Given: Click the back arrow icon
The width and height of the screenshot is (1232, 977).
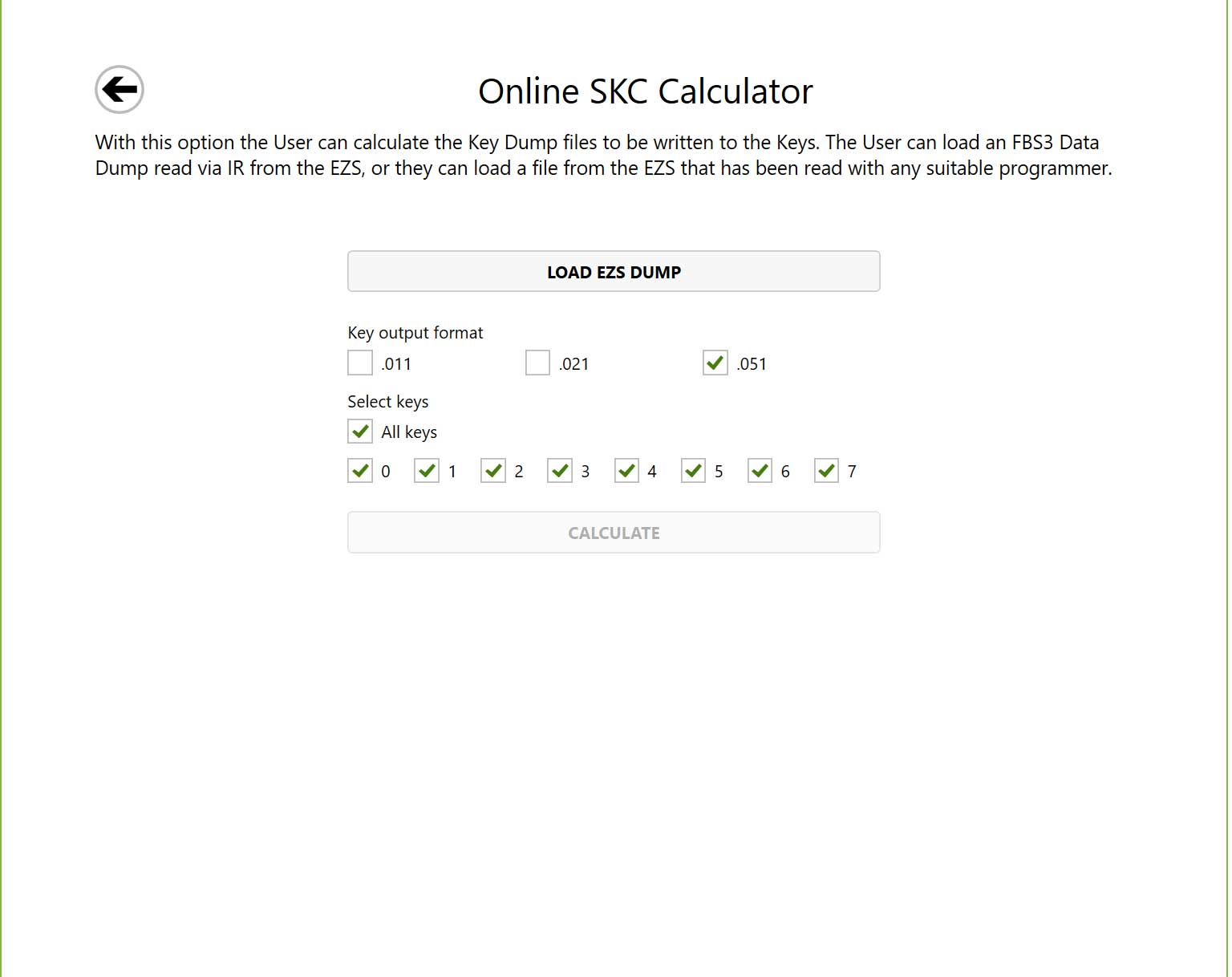Looking at the screenshot, I should [x=120, y=89].
